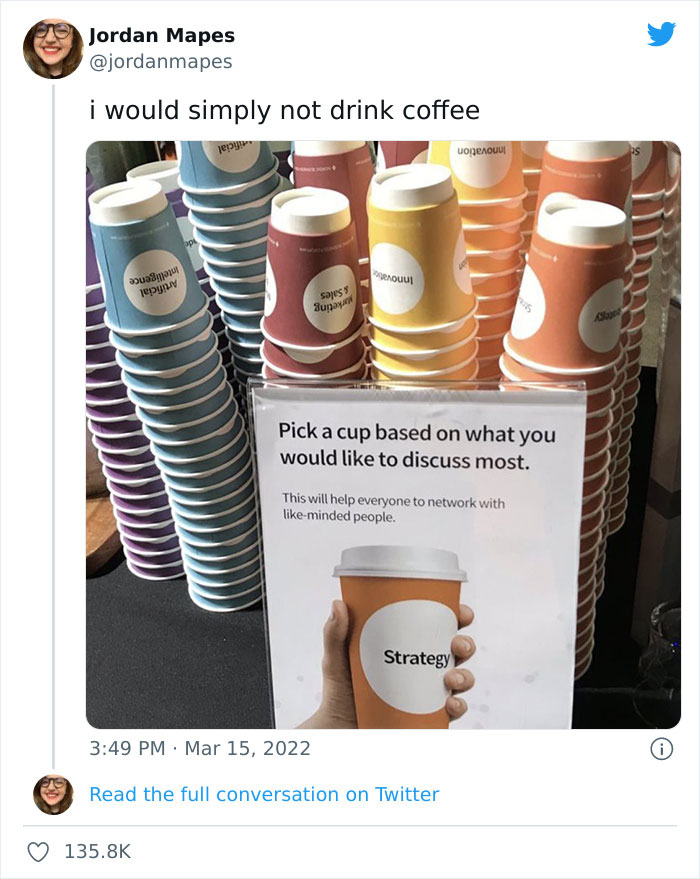Open Jordan Mapes' large profile avatar
The width and height of the screenshot is (700, 879).
(x=53, y=48)
